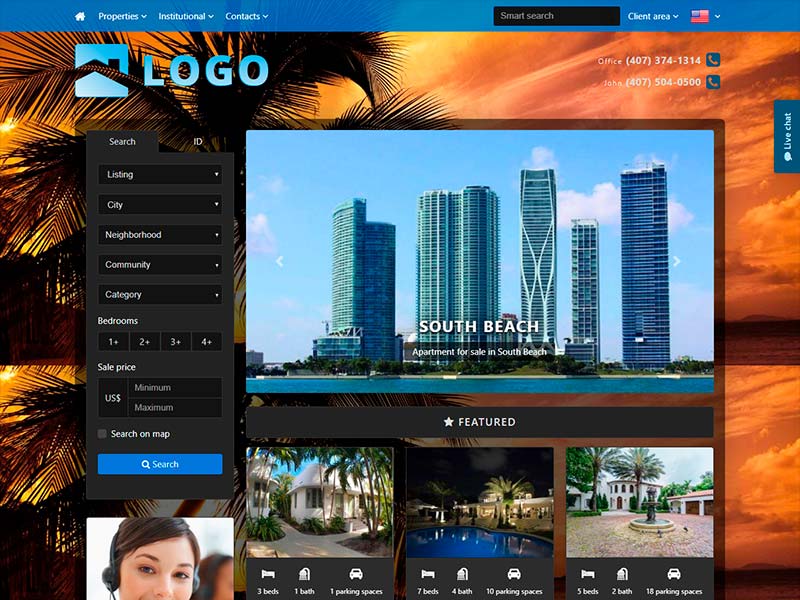Click the Maximum sale price field
Viewport: 800px width, 600px height.
[175, 408]
